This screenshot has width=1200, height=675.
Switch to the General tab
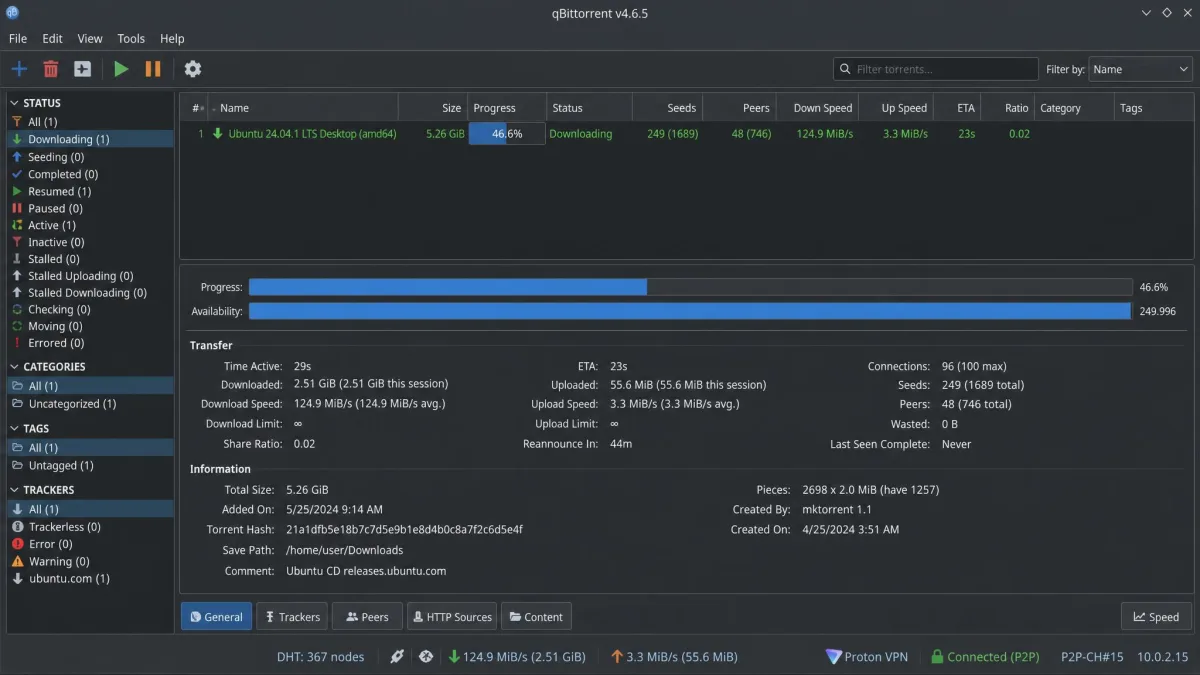(216, 617)
